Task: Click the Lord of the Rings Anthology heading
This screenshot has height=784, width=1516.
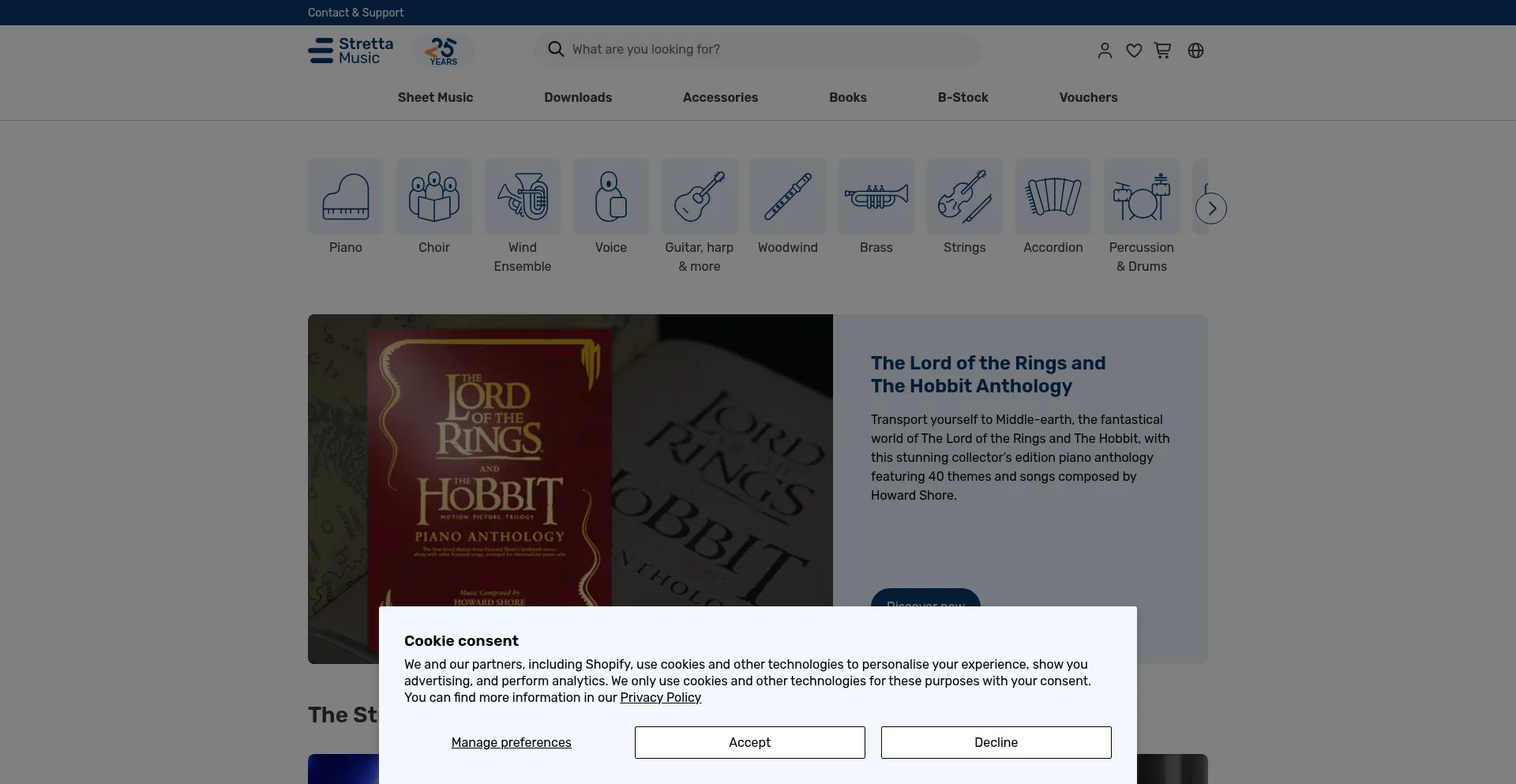Action: 989,374
